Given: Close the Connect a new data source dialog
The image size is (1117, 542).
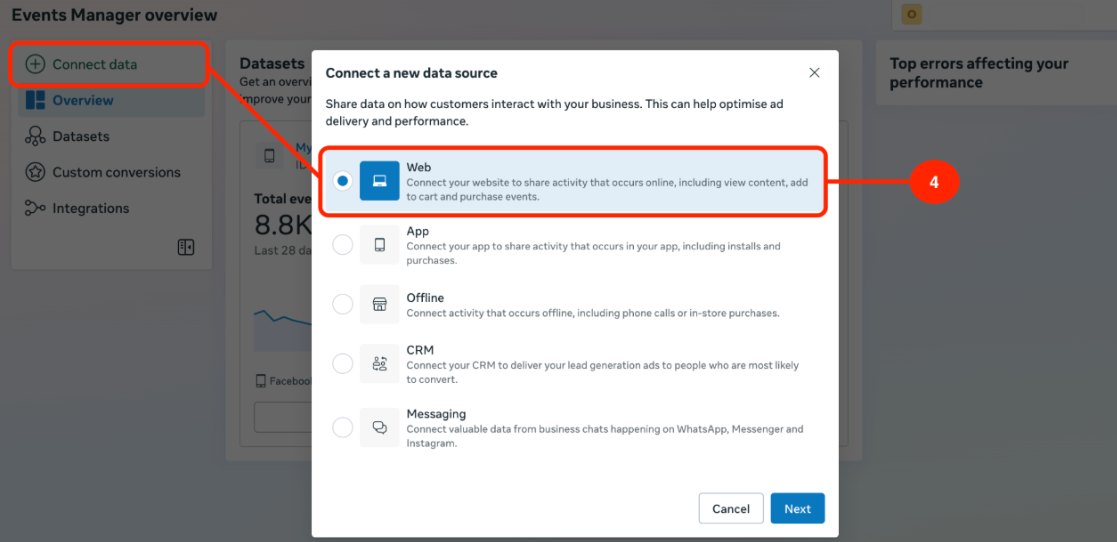Looking at the screenshot, I should point(814,73).
